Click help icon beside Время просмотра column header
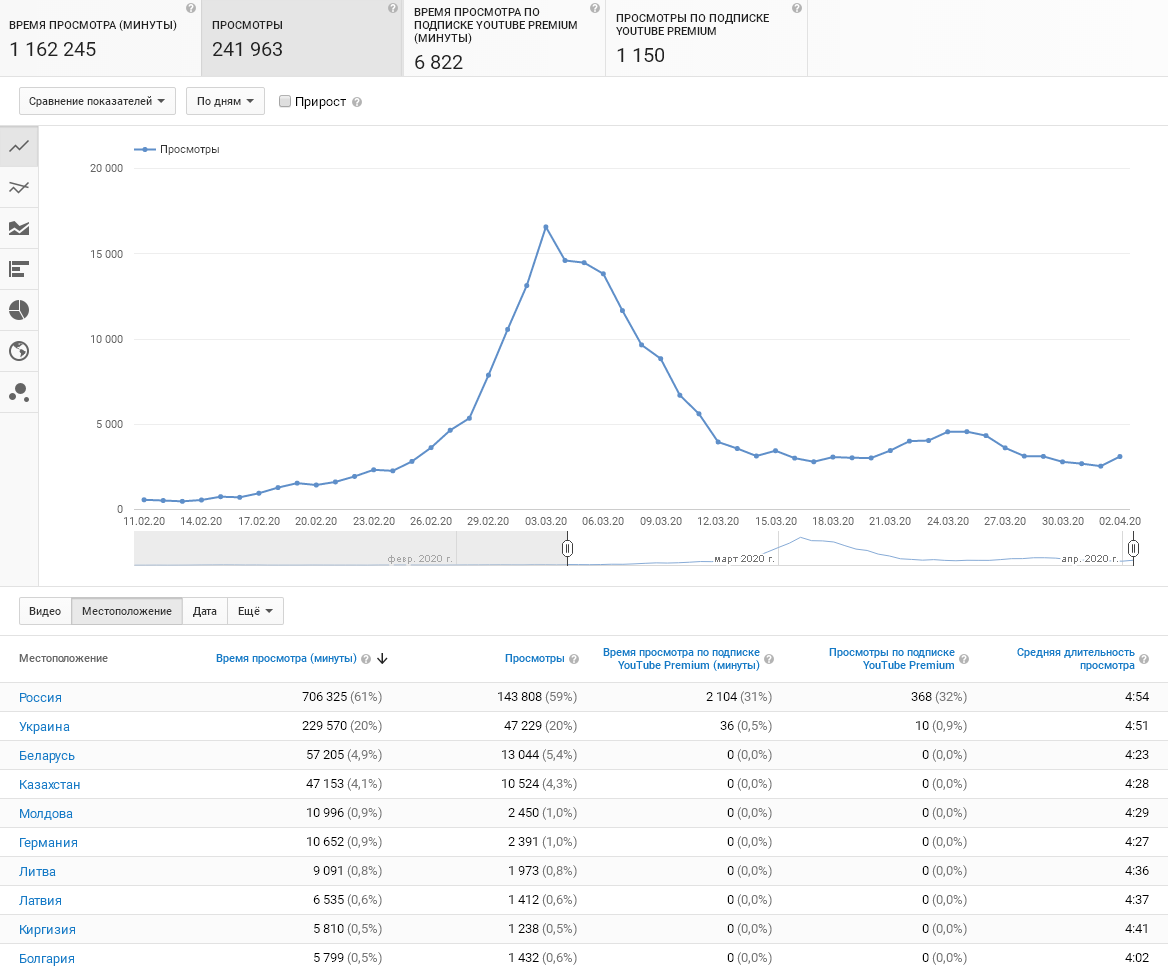The image size is (1168, 972). point(366,659)
